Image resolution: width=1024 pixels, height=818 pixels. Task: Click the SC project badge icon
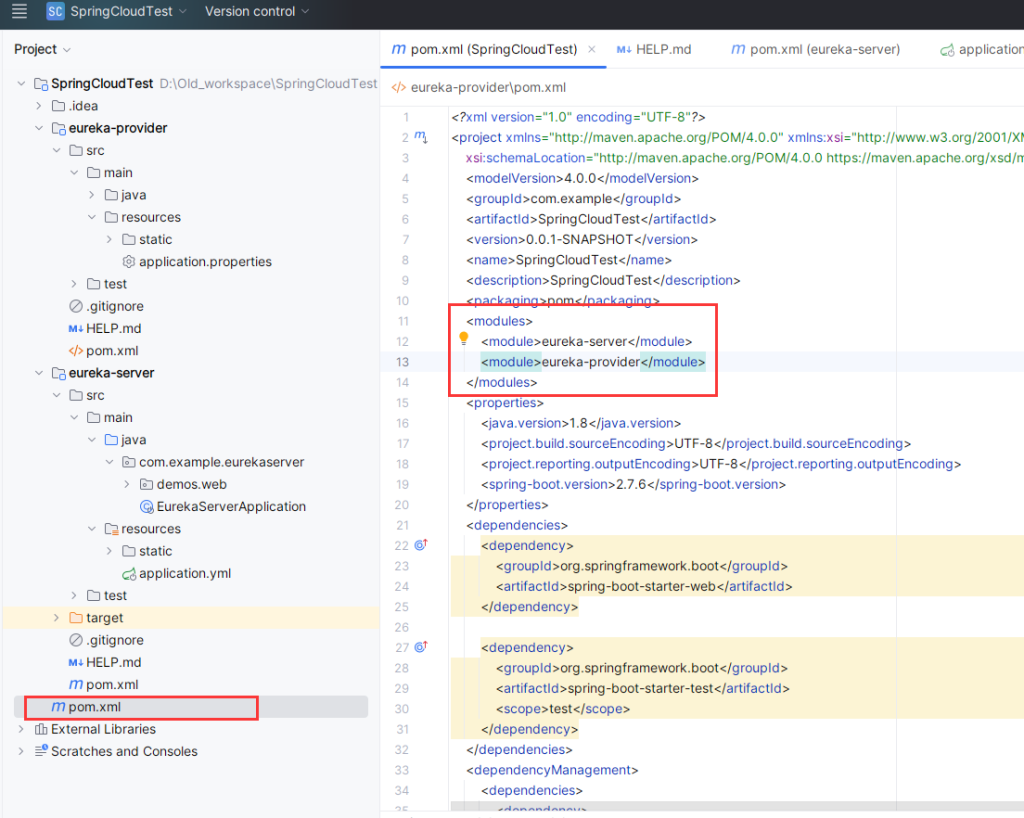(x=55, y=12)
